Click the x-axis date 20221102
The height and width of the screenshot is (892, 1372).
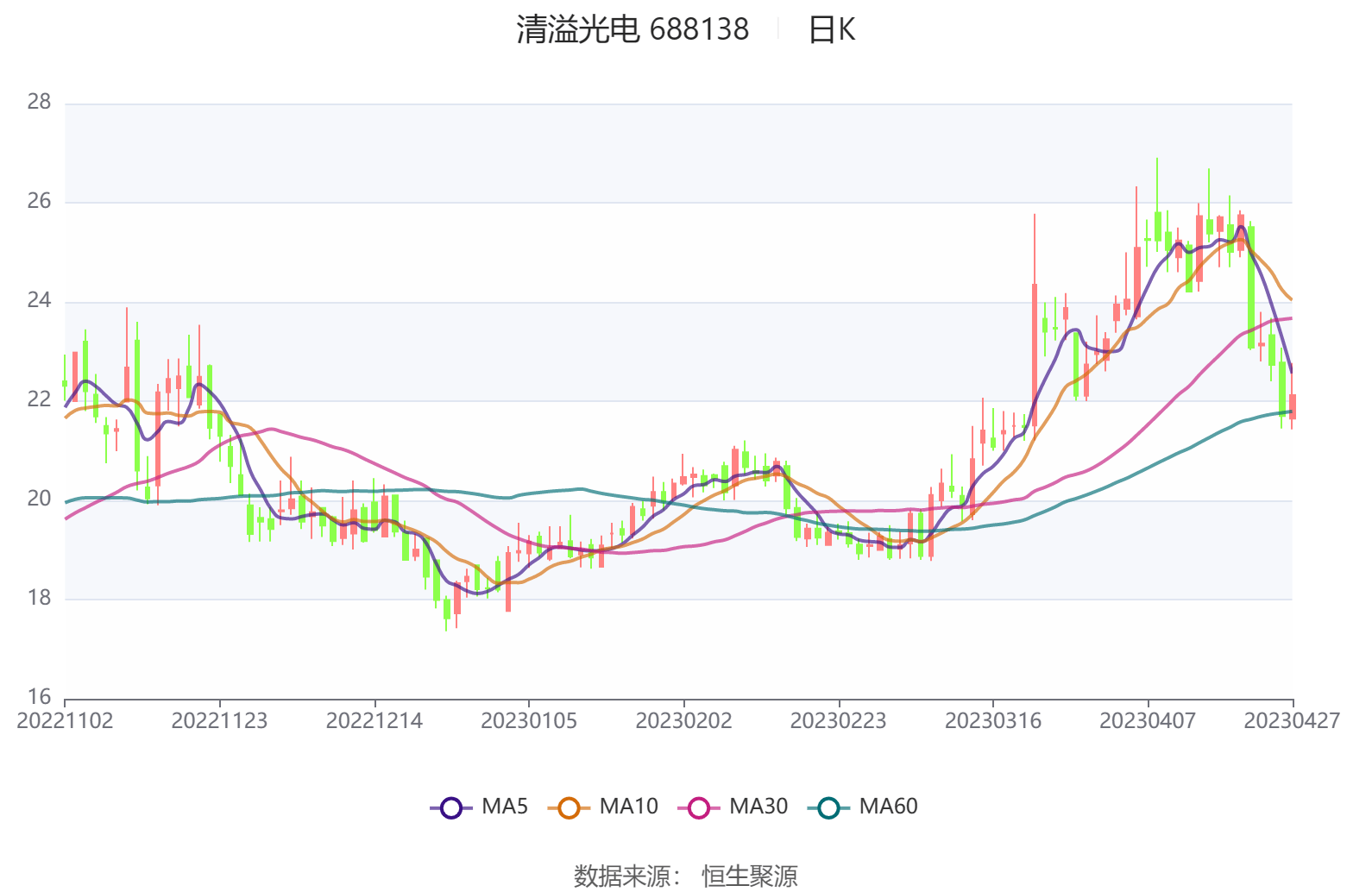65,721
